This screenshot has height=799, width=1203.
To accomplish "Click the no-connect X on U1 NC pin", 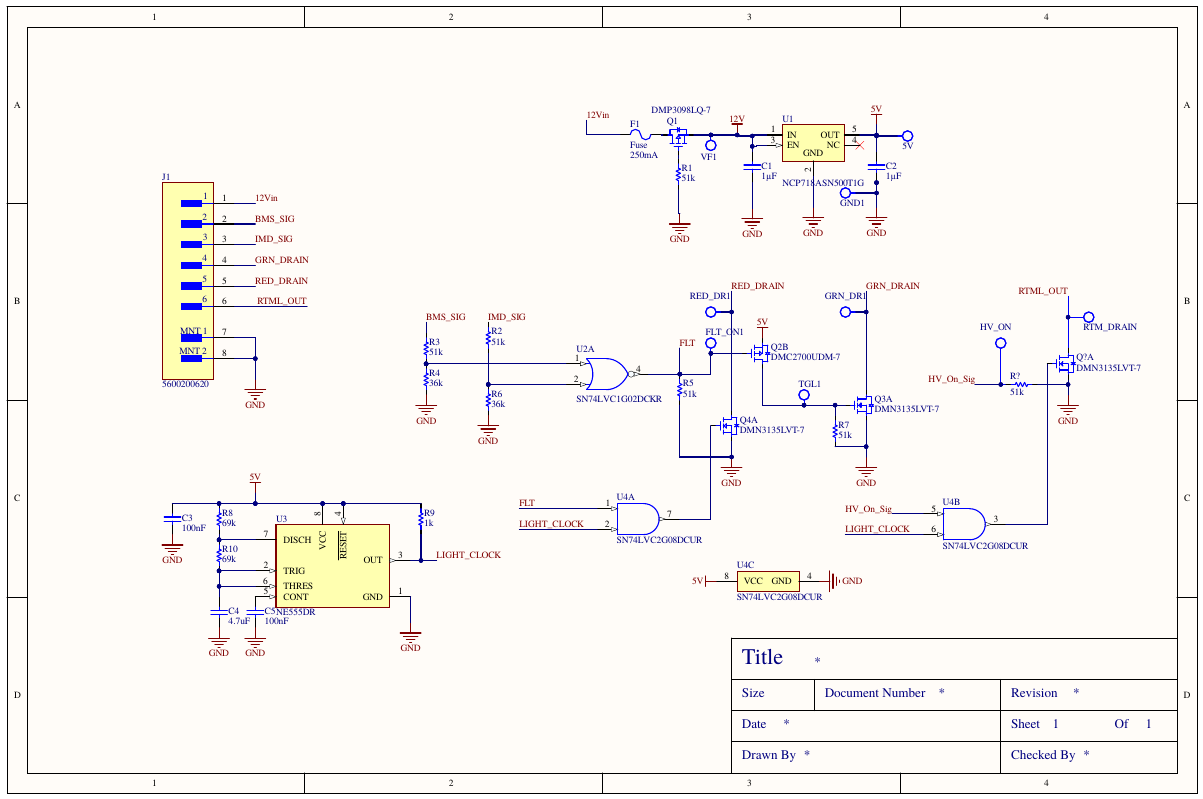I will click(x=861, y=146).
